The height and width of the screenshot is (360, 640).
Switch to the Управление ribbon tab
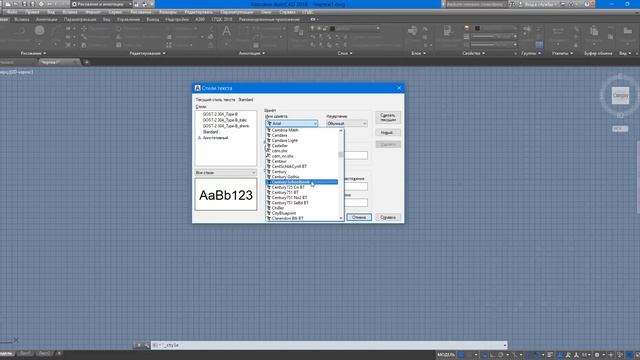pos(128,19)
